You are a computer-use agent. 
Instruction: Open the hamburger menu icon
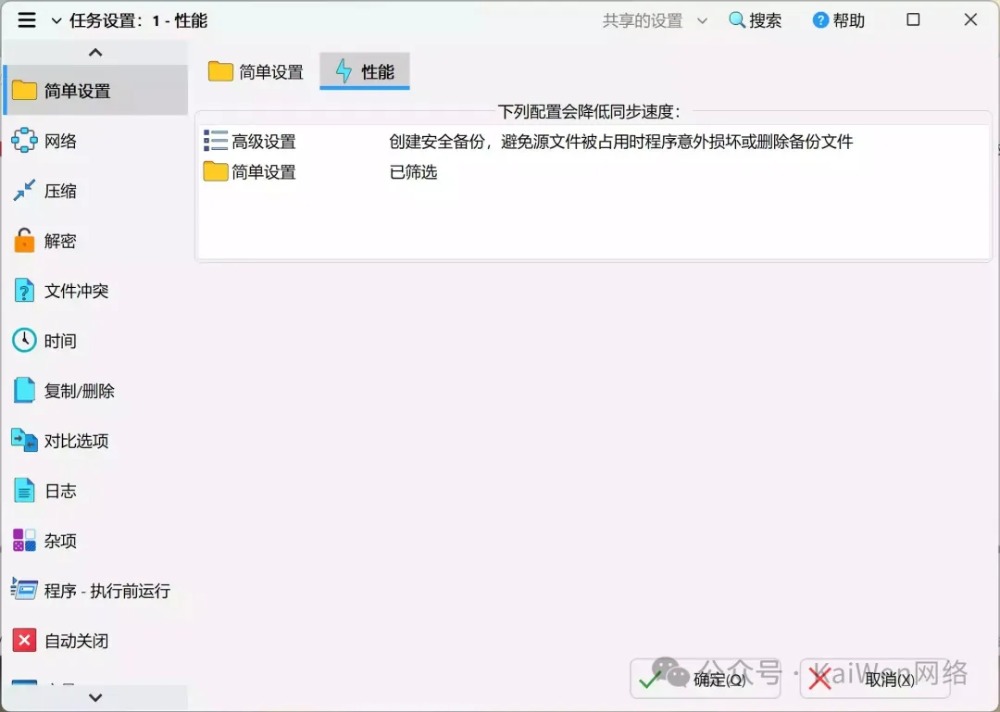click(x=27, y=20)
